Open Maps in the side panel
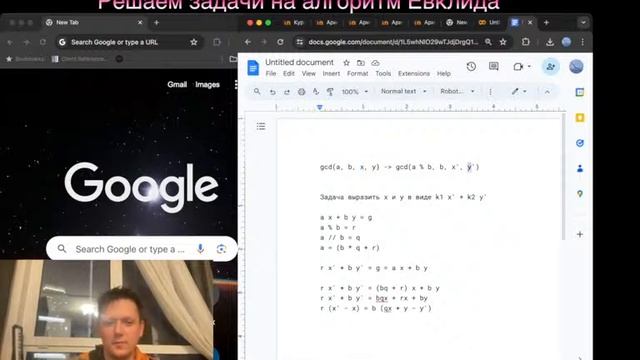This screenshot has height=360, width=640. point(580,194)
